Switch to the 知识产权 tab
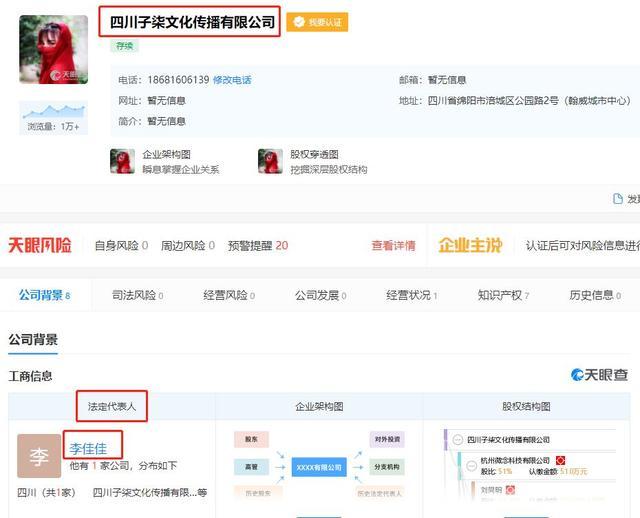This screenshot has height=518, width=640. [503, 295]
